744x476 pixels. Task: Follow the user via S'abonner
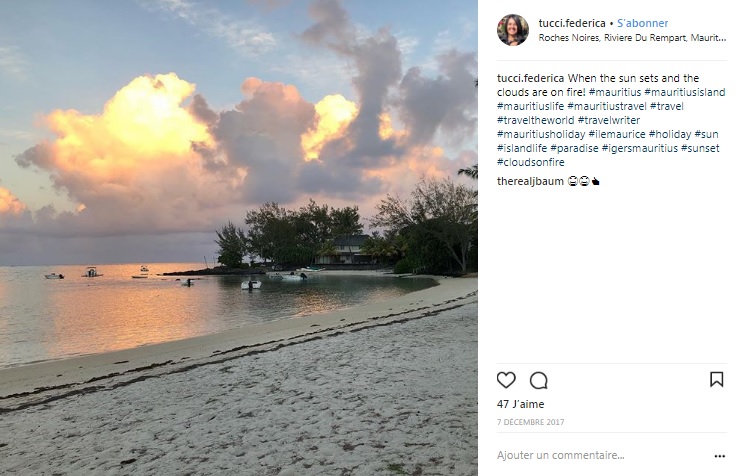[643, 23]
